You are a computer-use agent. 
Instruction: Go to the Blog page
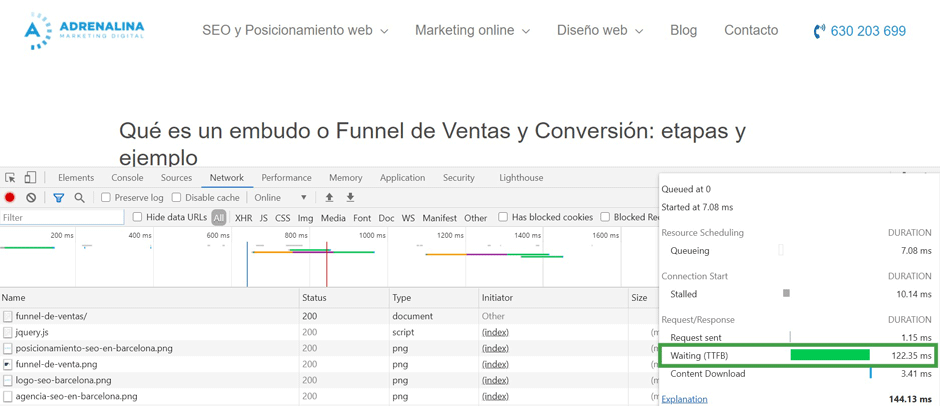click(x=683, y=31)
